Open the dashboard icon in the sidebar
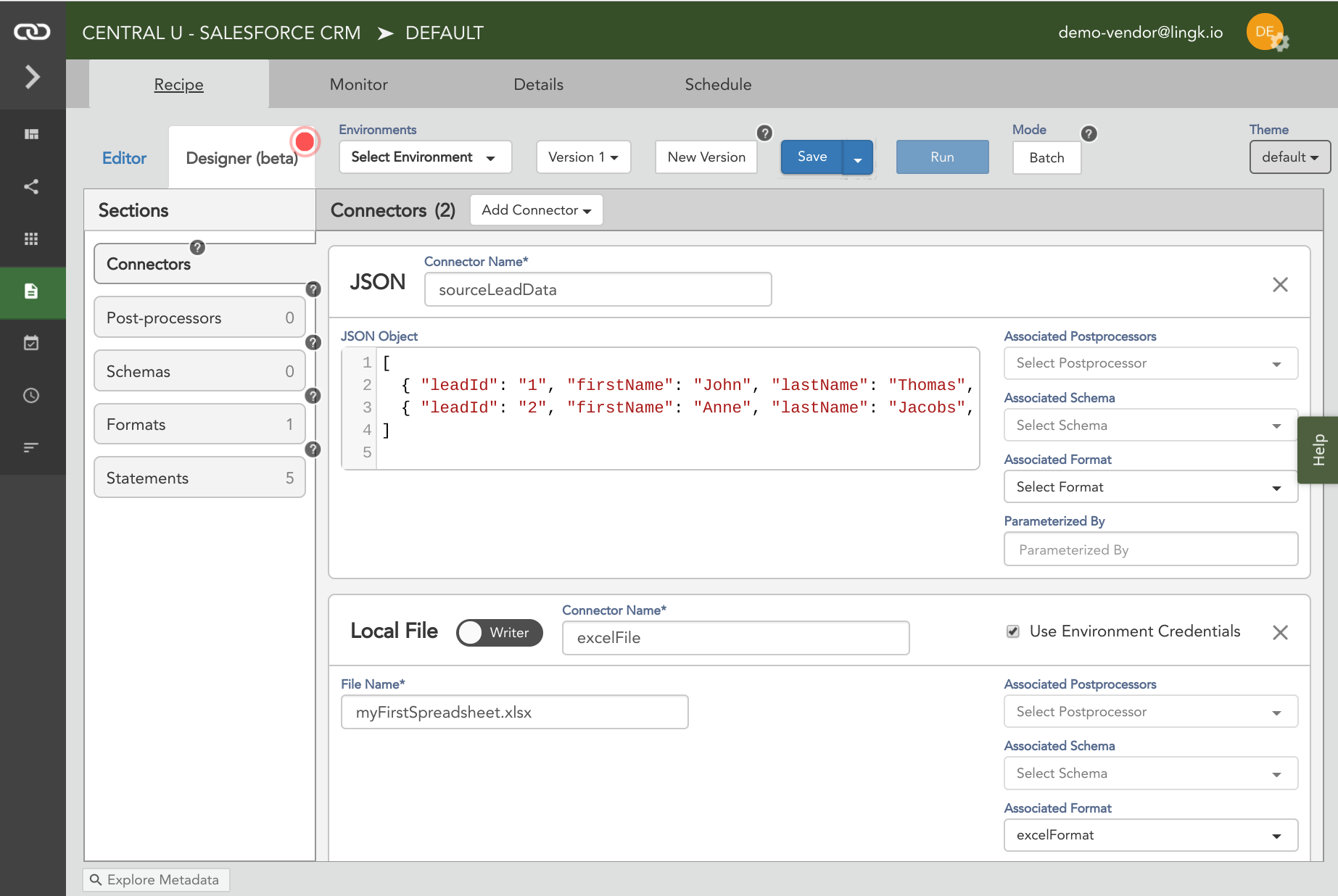 pos(31,134)
